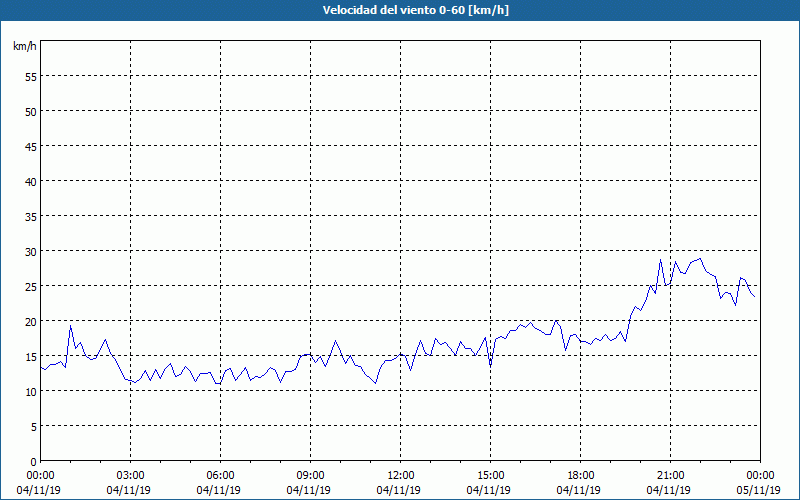This screenshot has width=800, height=500.
Task: Click the '30' y-axis label
Action: click(31, 251)
